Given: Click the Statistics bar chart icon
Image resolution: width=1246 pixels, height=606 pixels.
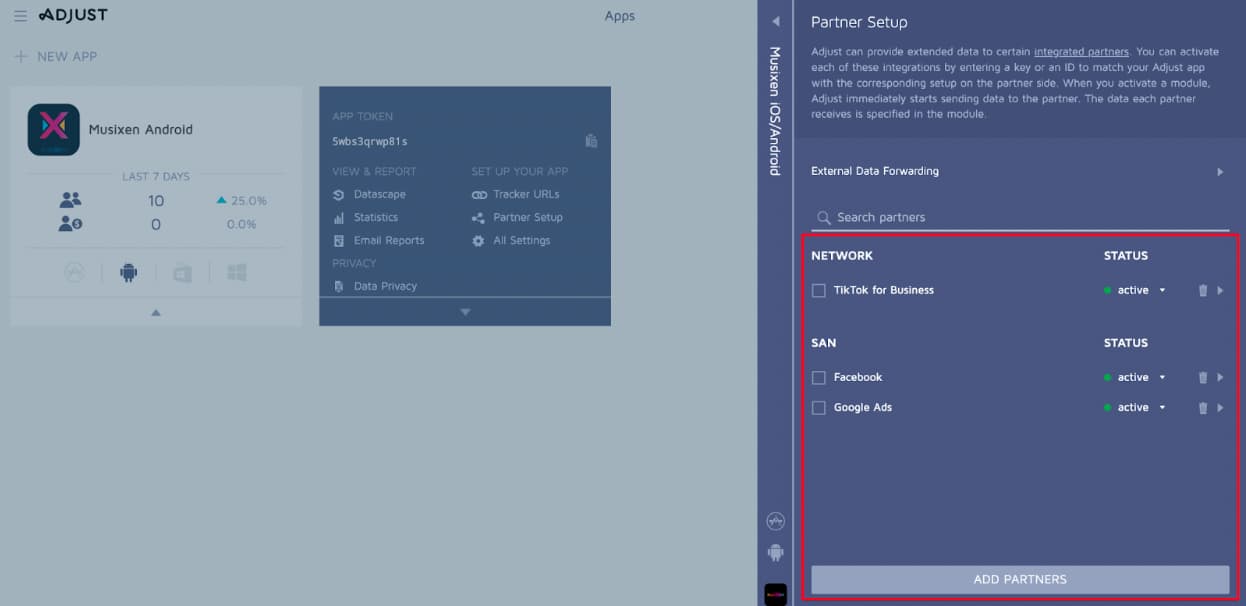Looking at the screenshot, I should [x=339, y=217].
